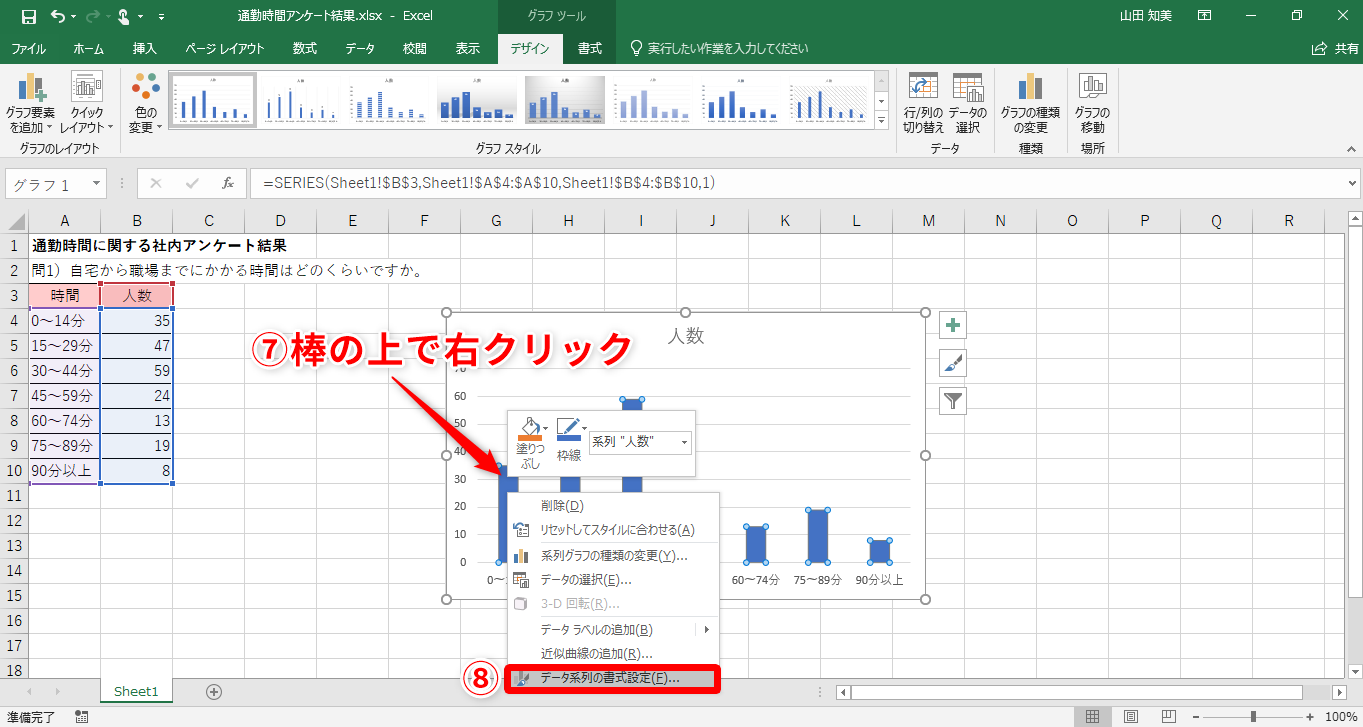This screenshot has width=1363, height=727.
Task: Open Add Chart Element (グラフ要素を追加)
Action: [30, 104]
